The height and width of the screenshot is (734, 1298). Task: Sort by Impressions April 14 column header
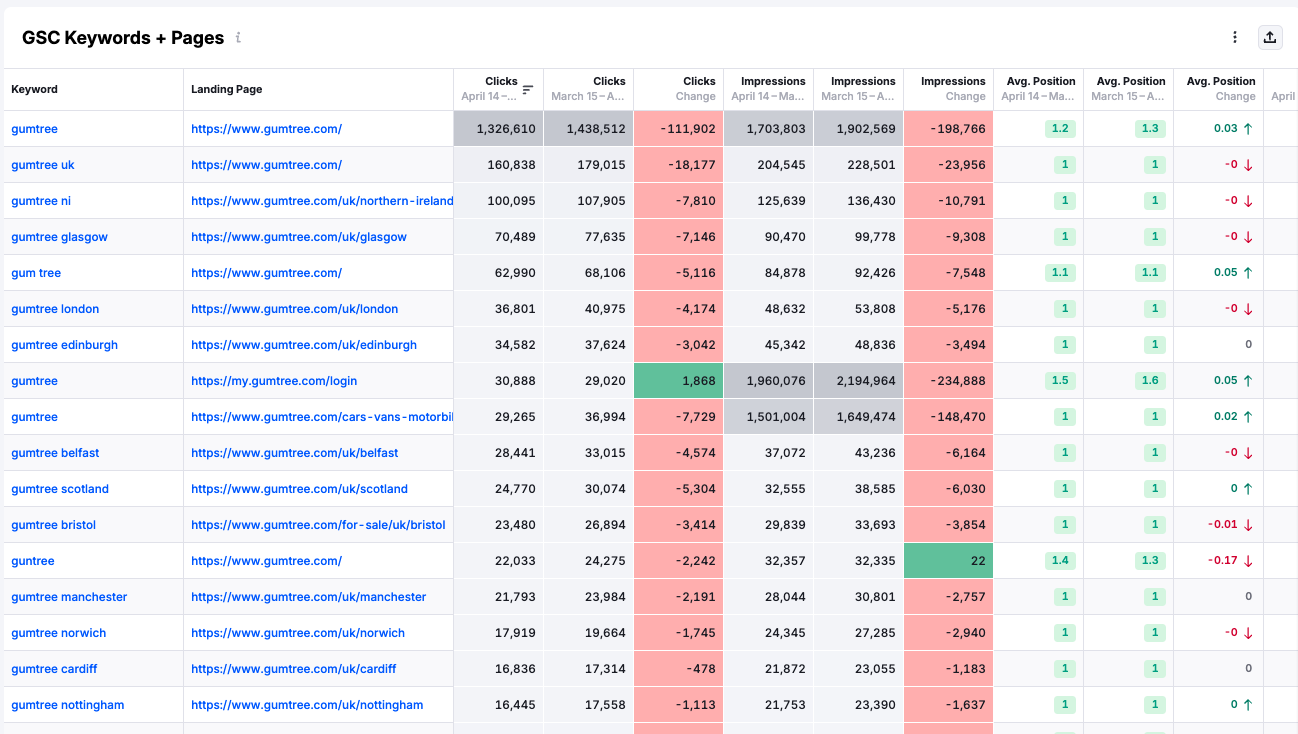coord(769,89)
